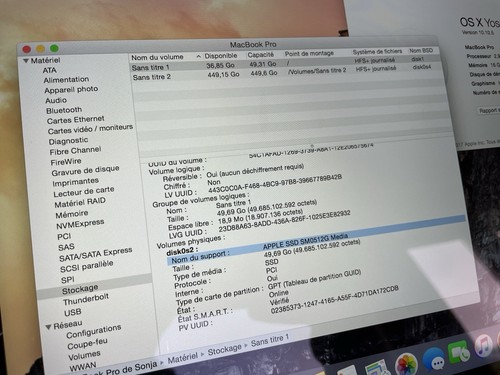Collapse the Réseau section triangle
Screen dimensions: 500x375
(49, 327)
